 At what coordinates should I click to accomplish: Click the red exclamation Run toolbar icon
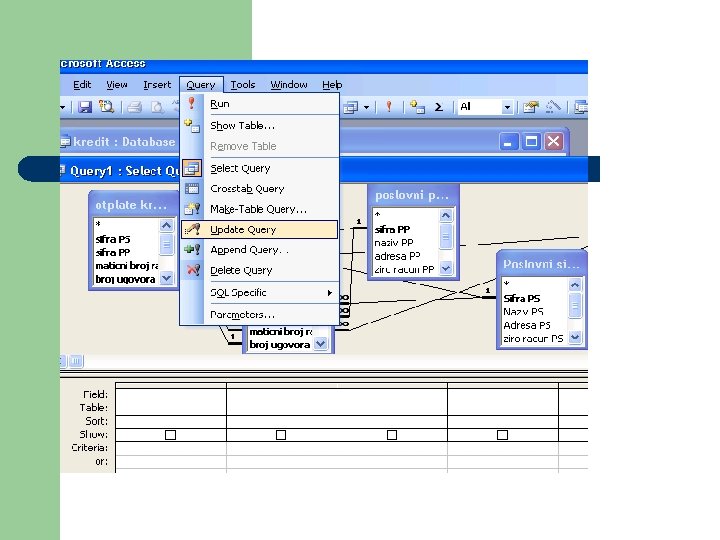(x=389, y=107)
